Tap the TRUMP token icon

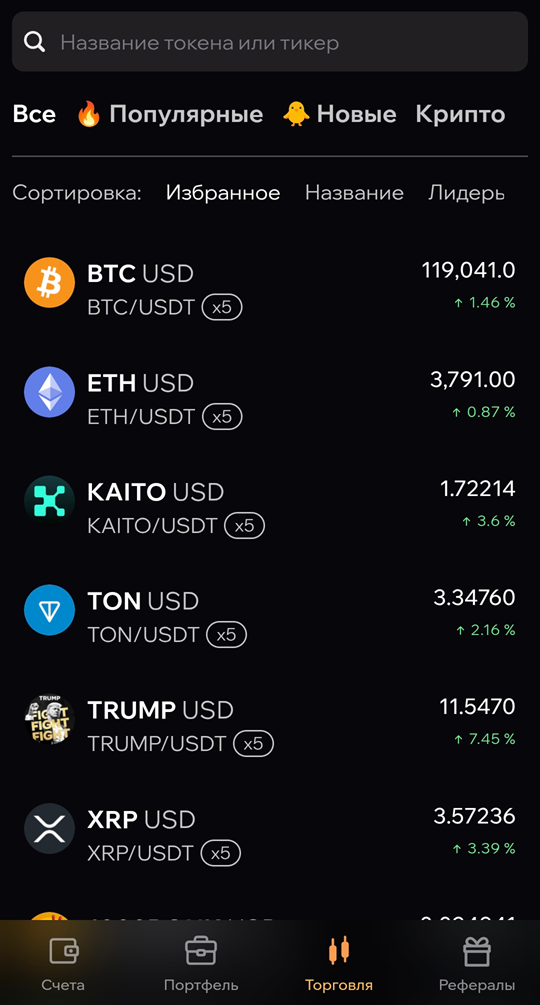pyautogui.click(x=49, y=719)
